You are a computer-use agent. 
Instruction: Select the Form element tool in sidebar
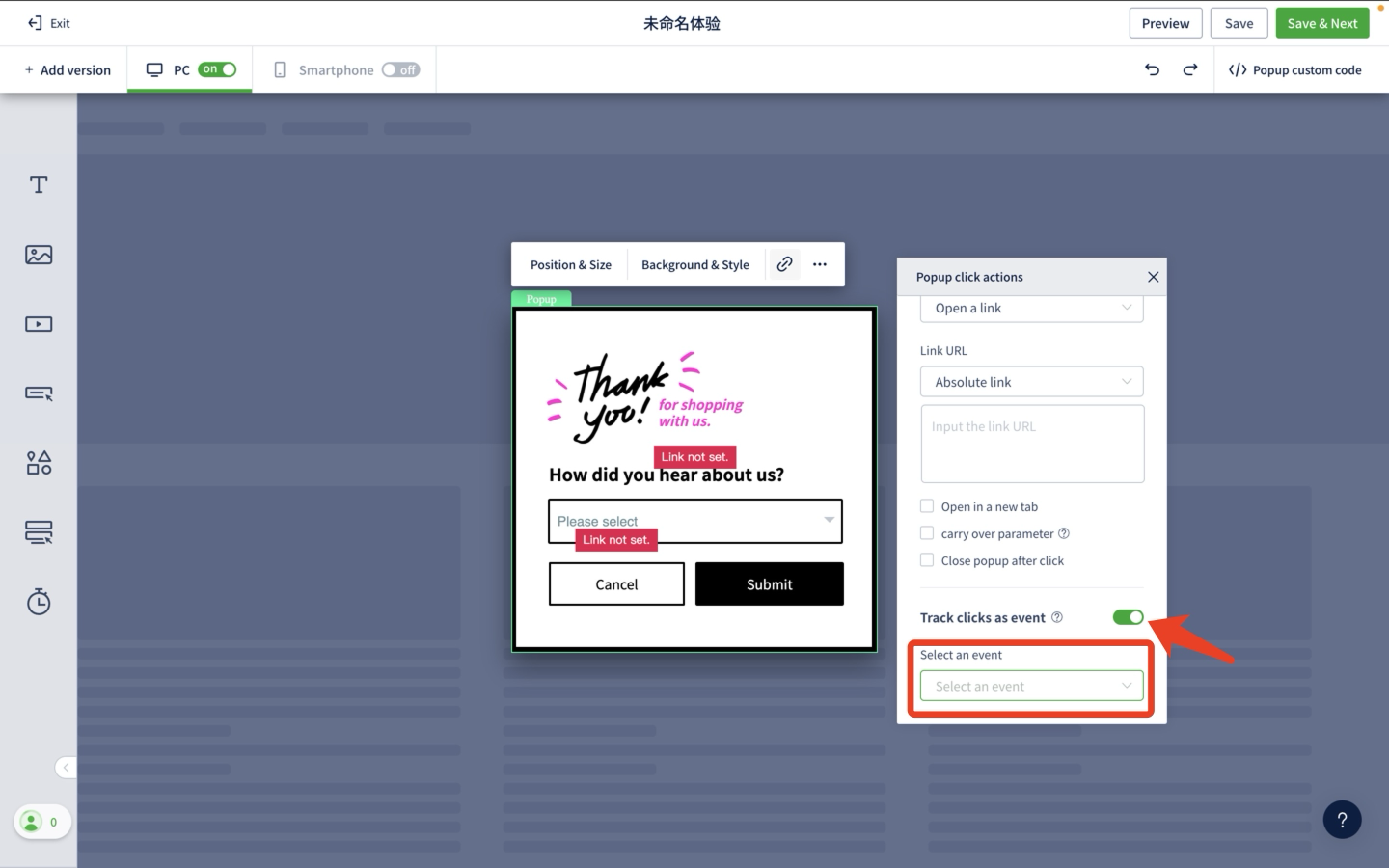[39, 532]
